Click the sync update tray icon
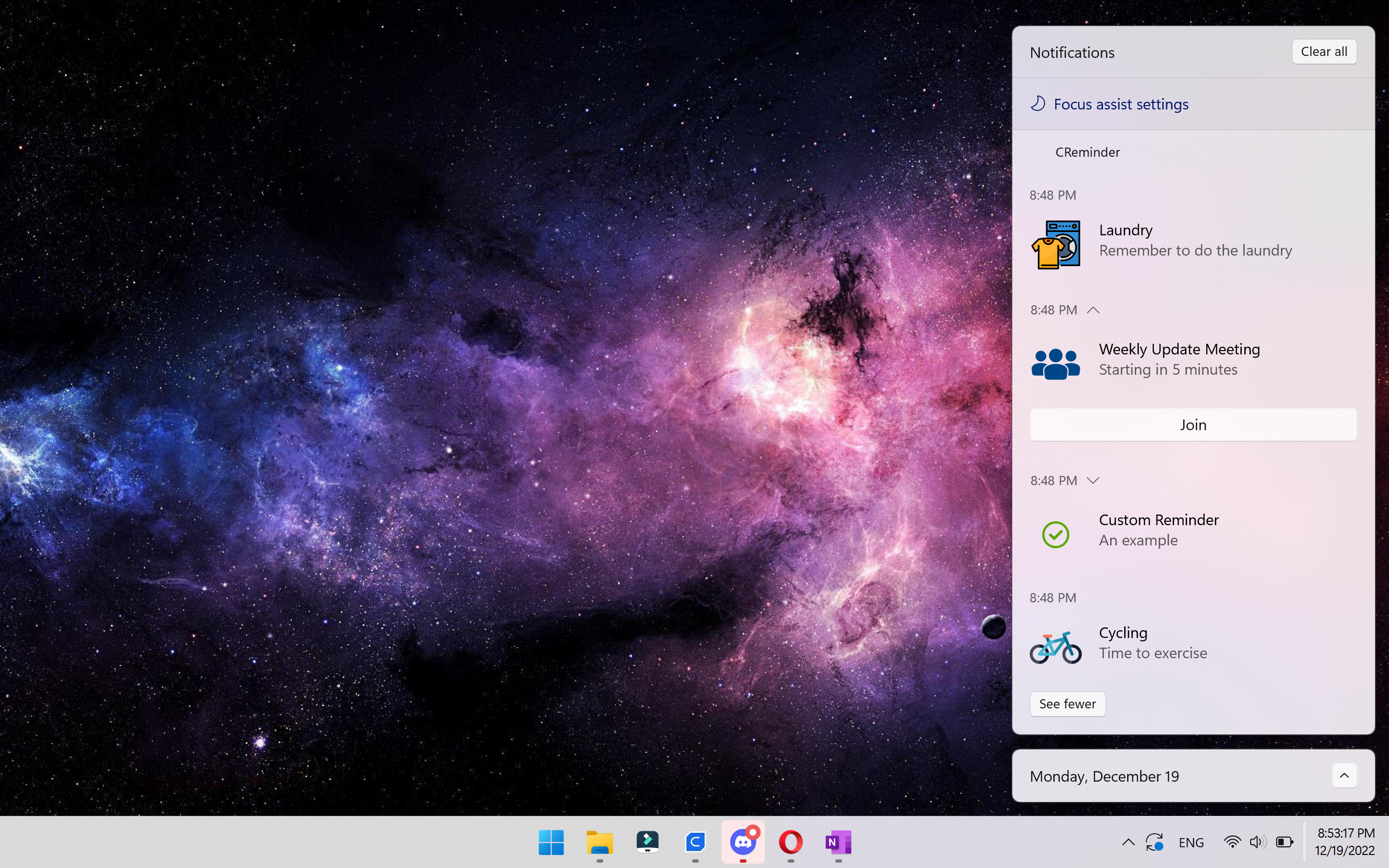The height and width of the screenshot is (868, 1389). click(x=1154, y=842)
